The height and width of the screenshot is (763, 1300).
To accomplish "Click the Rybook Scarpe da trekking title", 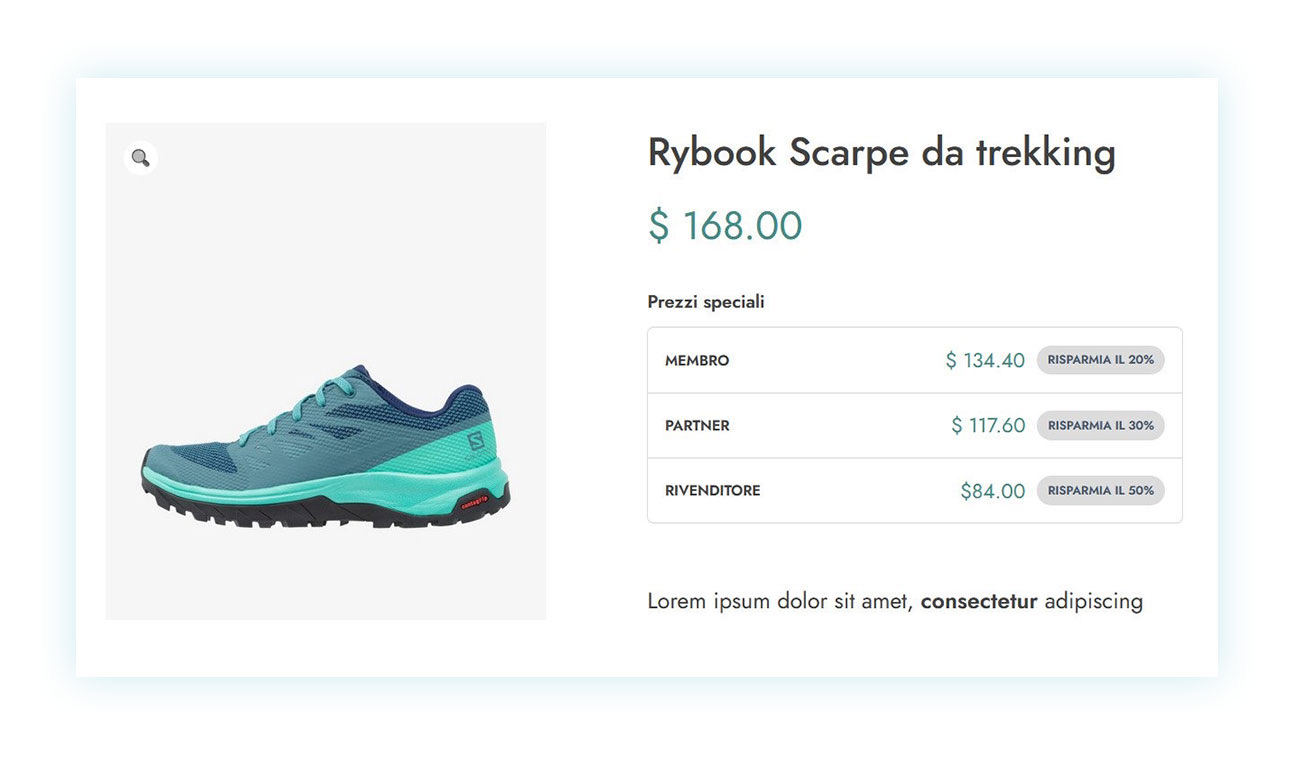I will (x=881, y=153).
